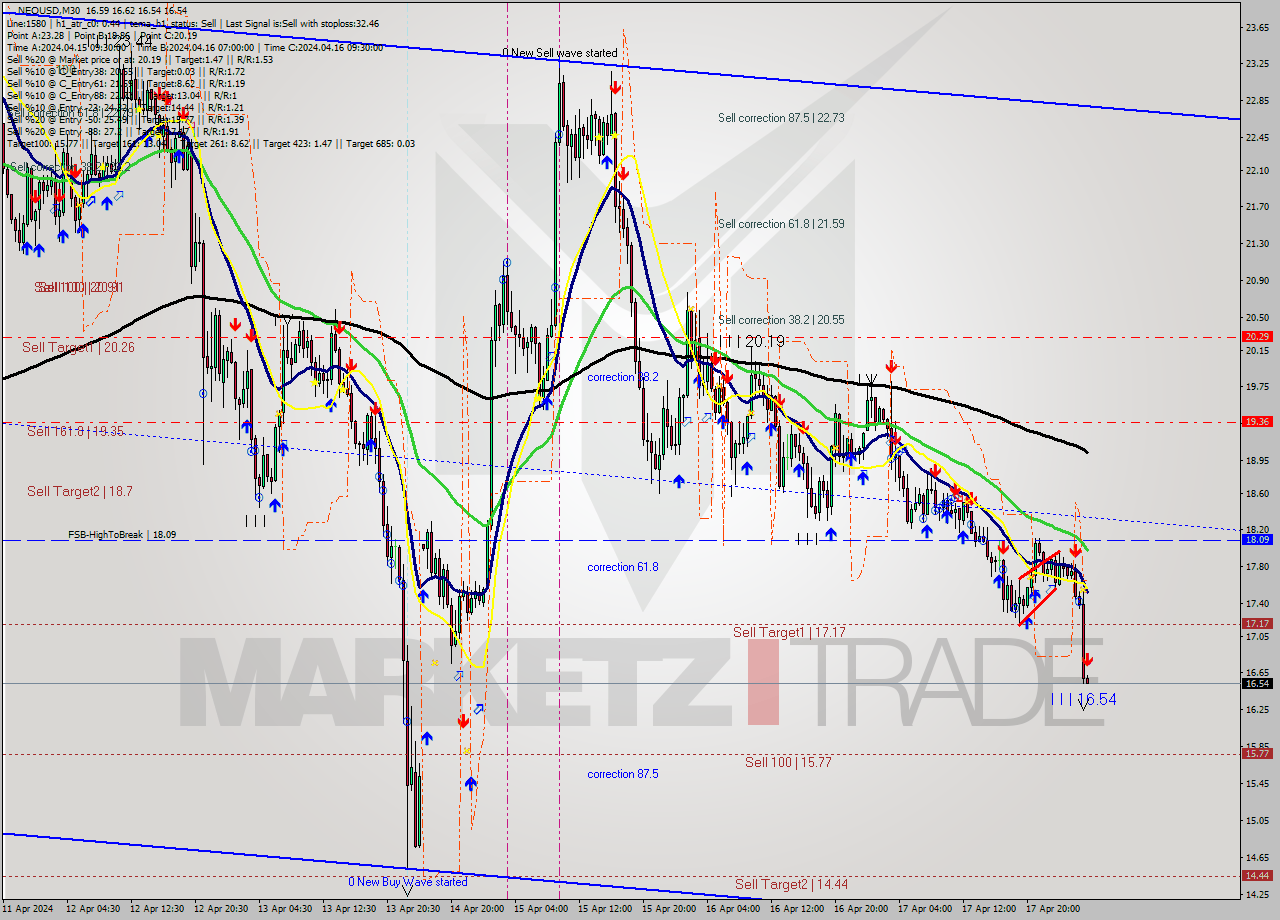
Task: Select 'Sell Target1 | 17.17' label
Action: coord(790,632)
